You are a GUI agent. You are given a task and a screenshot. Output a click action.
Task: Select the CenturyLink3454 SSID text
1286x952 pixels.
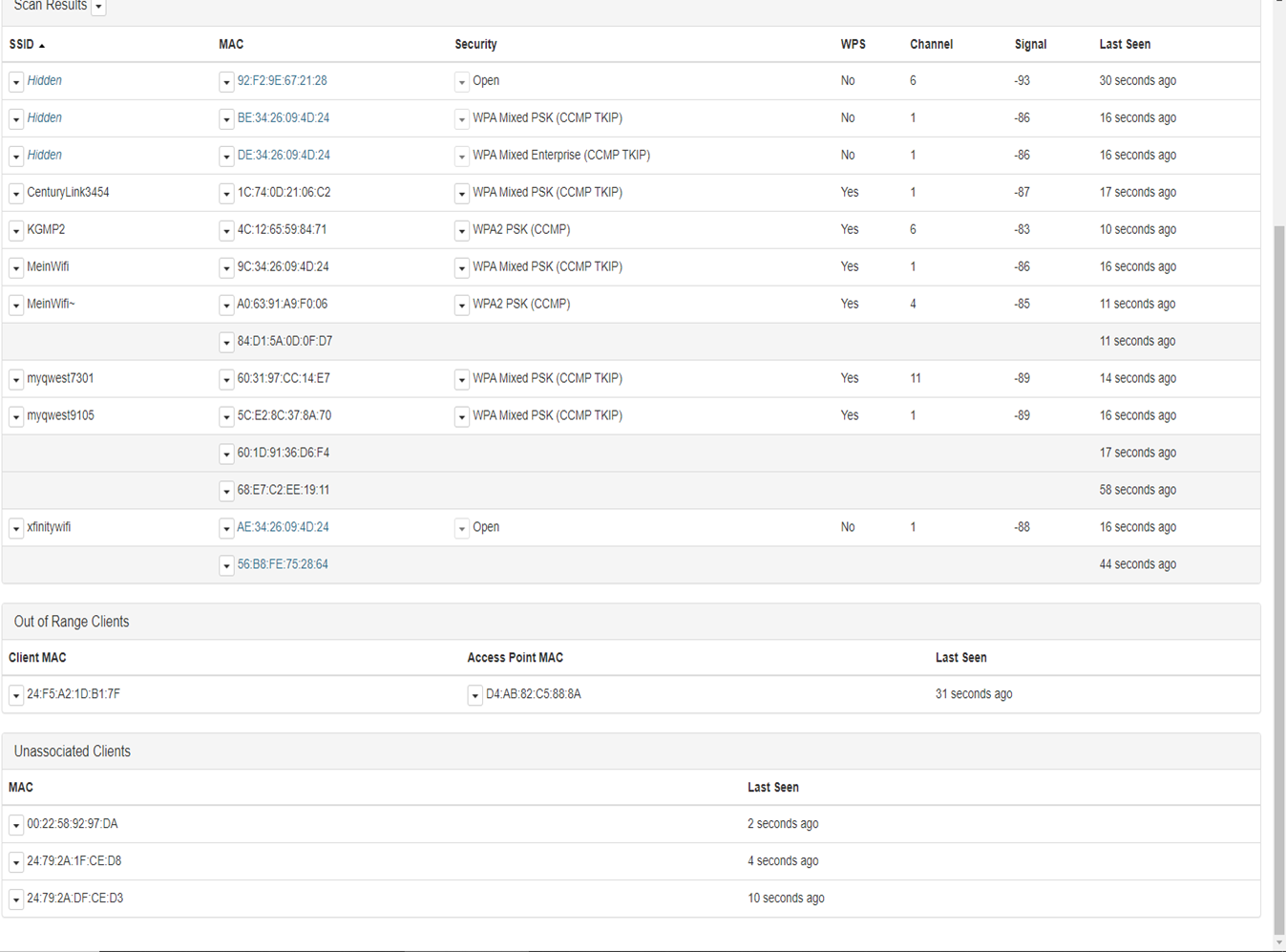click(x=68, y=193)
